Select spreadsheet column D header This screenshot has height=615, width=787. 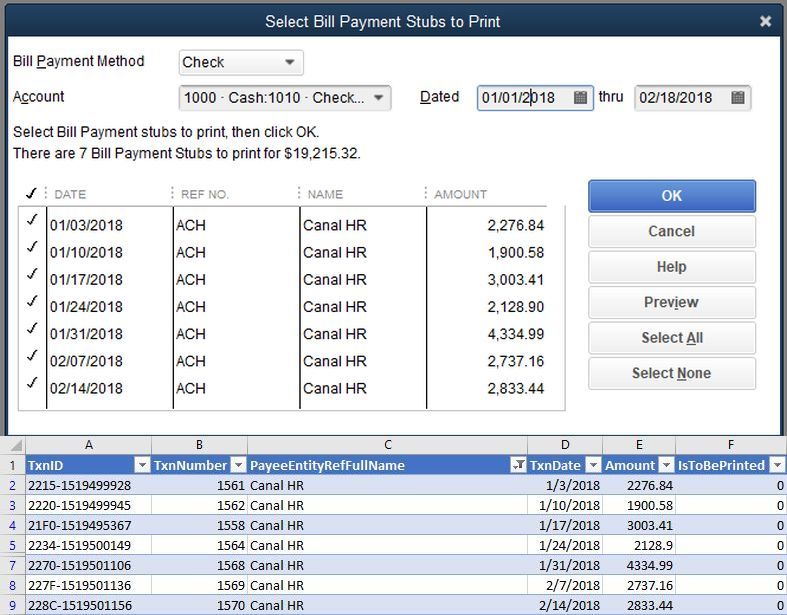565,445
